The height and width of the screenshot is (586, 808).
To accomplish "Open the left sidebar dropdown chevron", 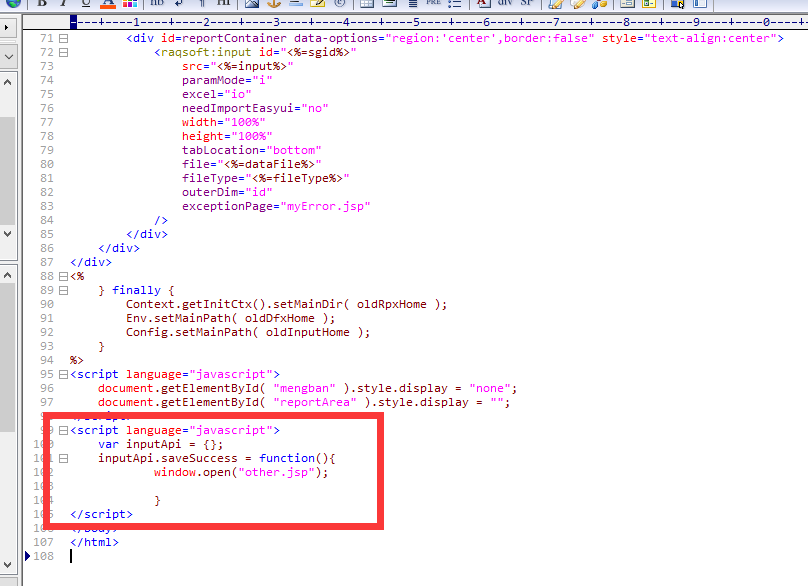I will (9, 57).
